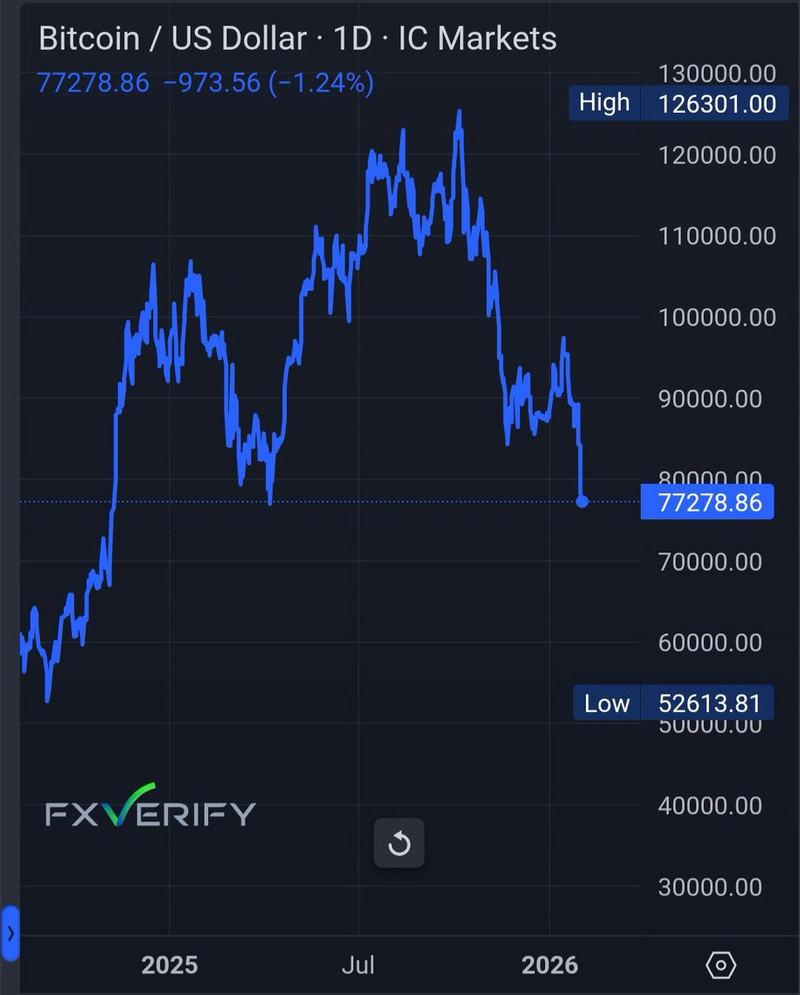Select the High 126301.00 price label

pyautogui.click(x=674, y=103)
